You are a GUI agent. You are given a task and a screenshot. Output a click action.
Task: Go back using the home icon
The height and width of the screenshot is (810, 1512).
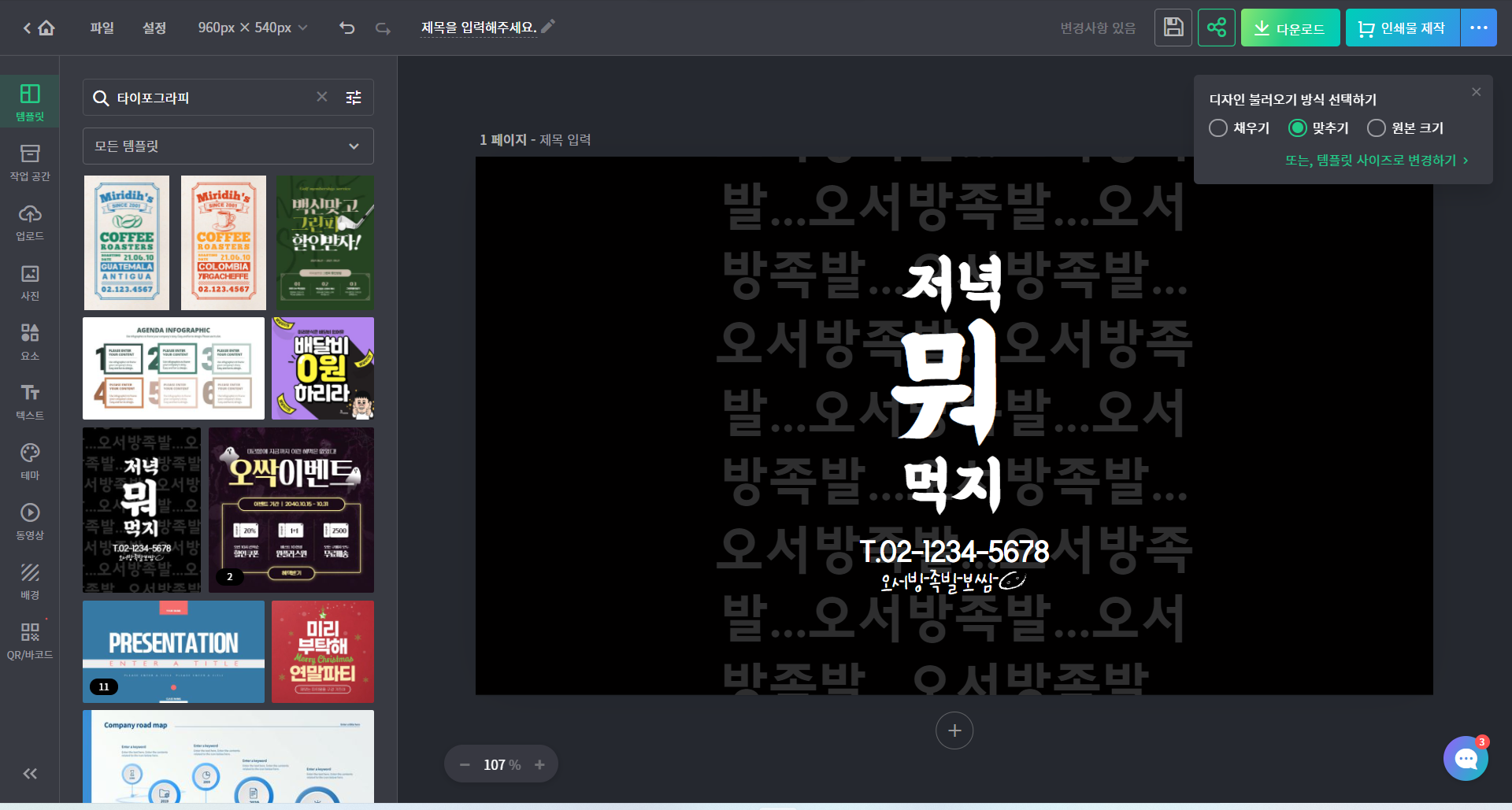(x=46, y=28)
